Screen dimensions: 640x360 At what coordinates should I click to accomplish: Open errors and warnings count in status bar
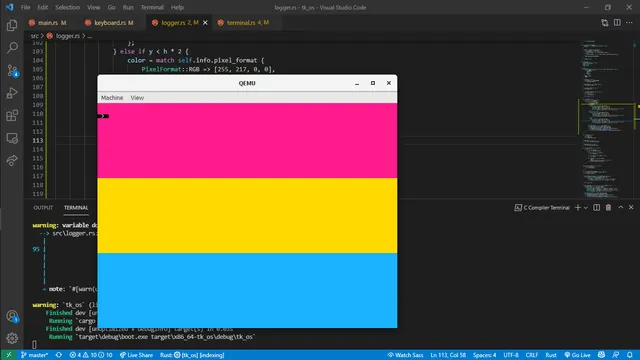[91, 355]
